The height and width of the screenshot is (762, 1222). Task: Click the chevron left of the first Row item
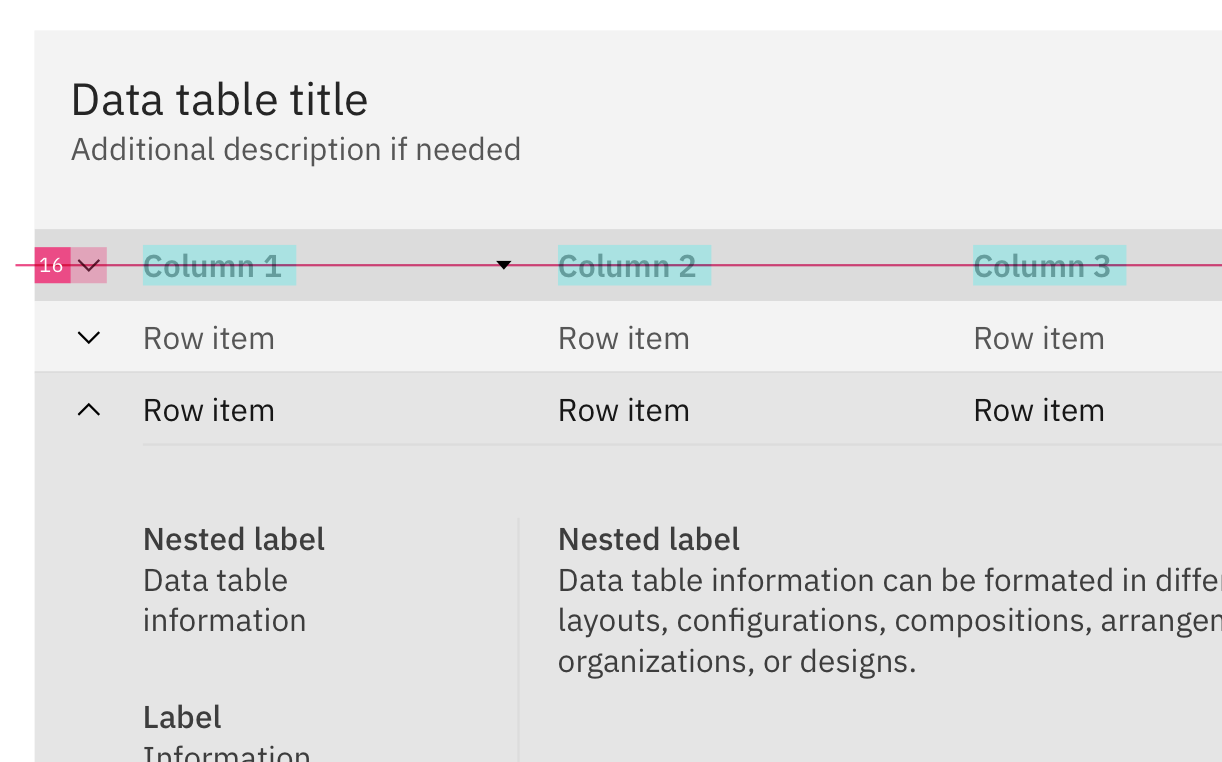[x=89, y=338]
